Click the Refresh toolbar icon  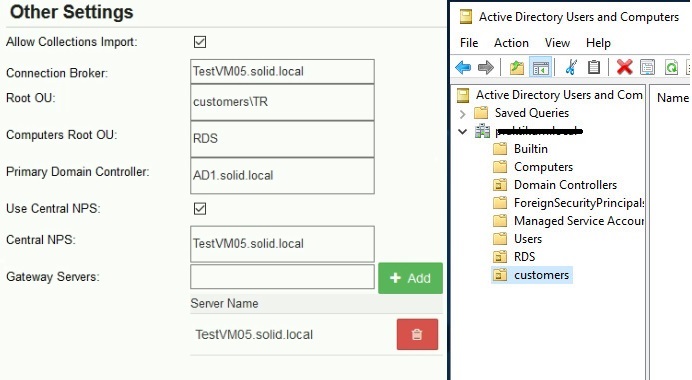point(671,68)
